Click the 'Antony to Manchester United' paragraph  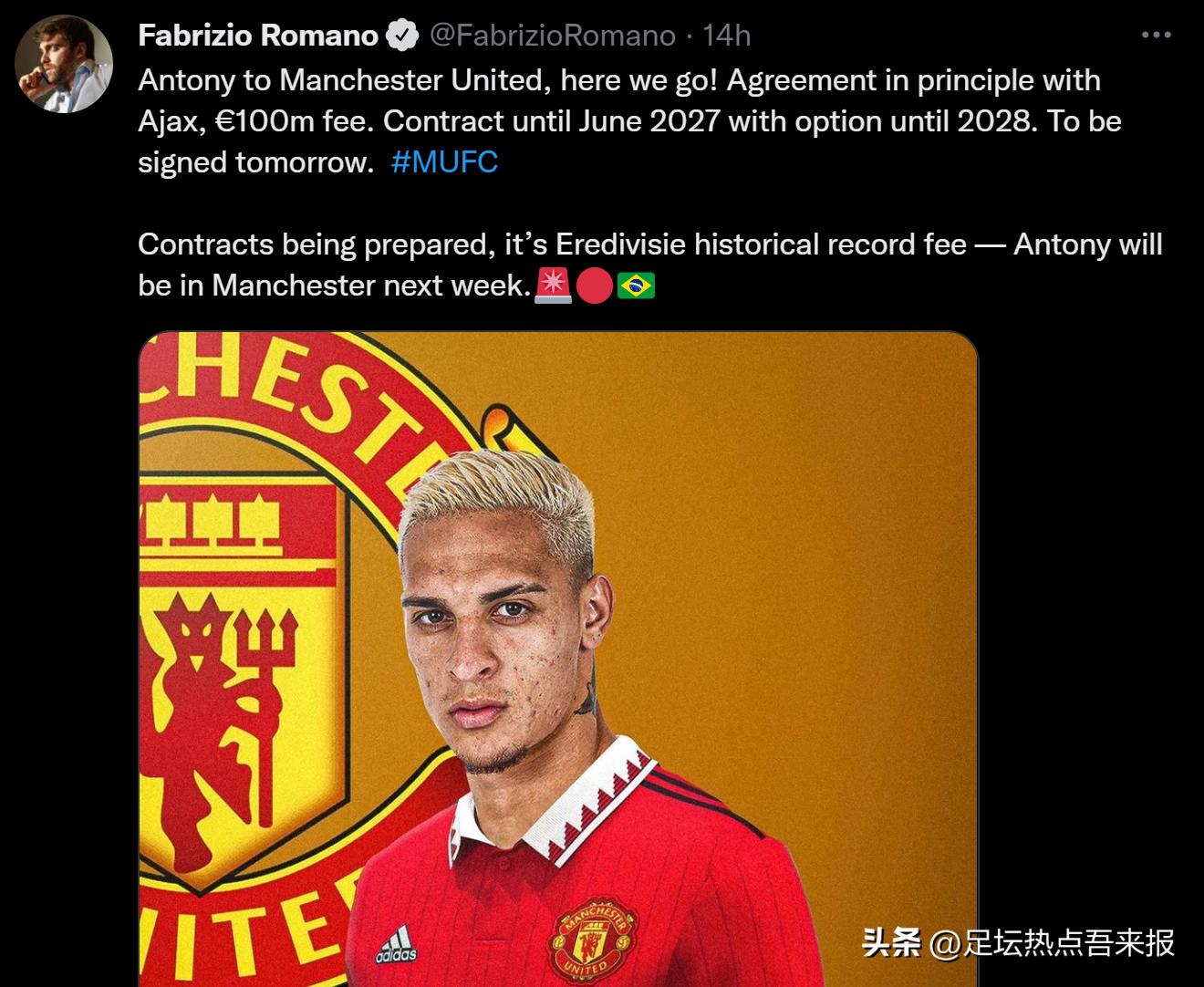click(x=629, y=121)
